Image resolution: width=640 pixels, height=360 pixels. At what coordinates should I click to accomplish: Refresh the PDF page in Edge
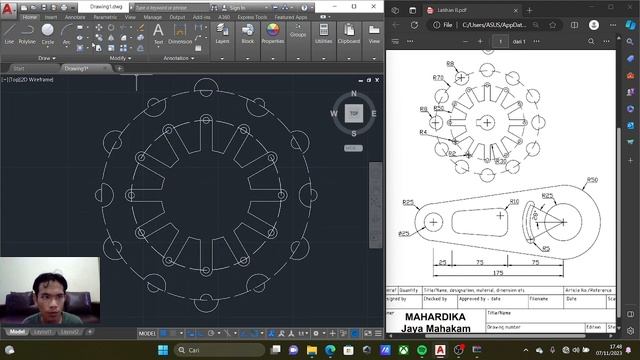point(414,25)
